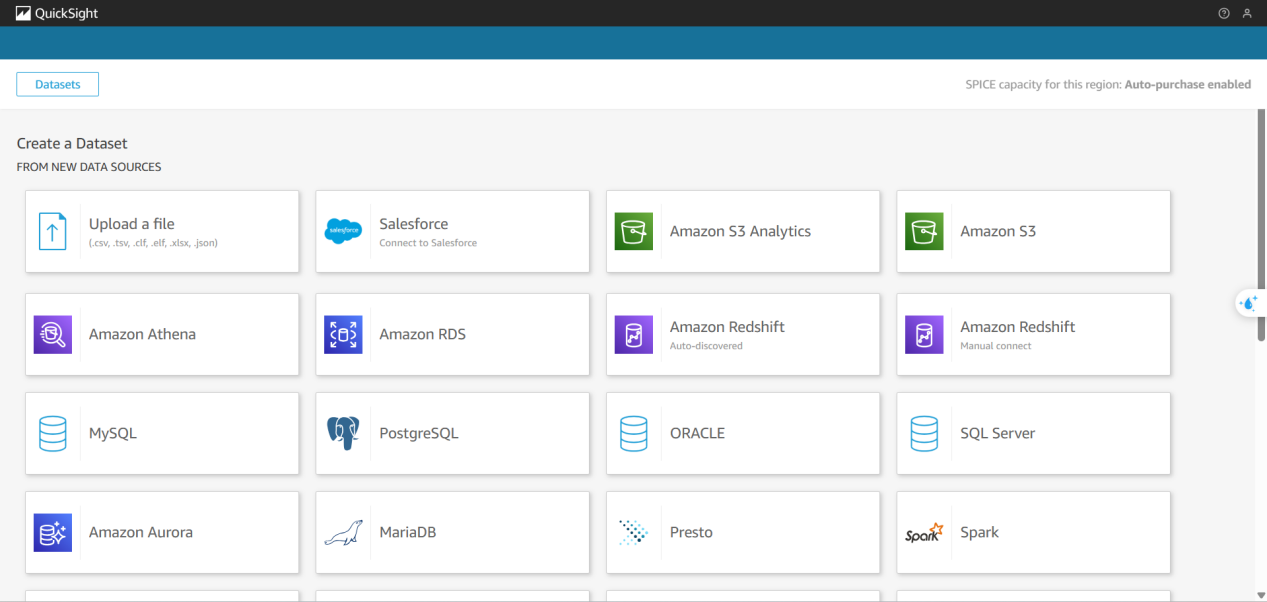Click the Amazon Athena purple icon

(x=52, y=334)
